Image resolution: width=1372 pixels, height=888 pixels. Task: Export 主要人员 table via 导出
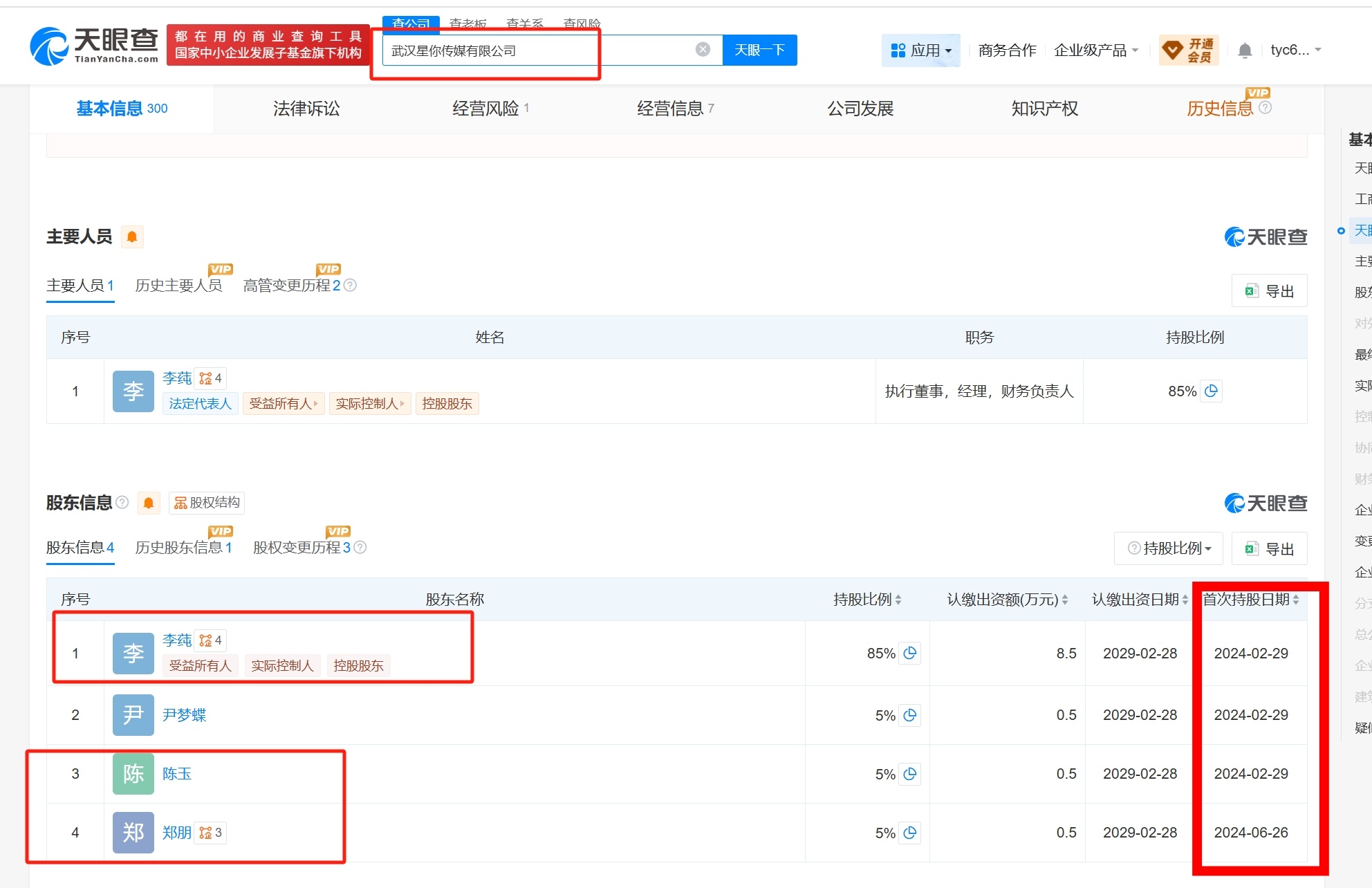click(x=1269, y=291)
